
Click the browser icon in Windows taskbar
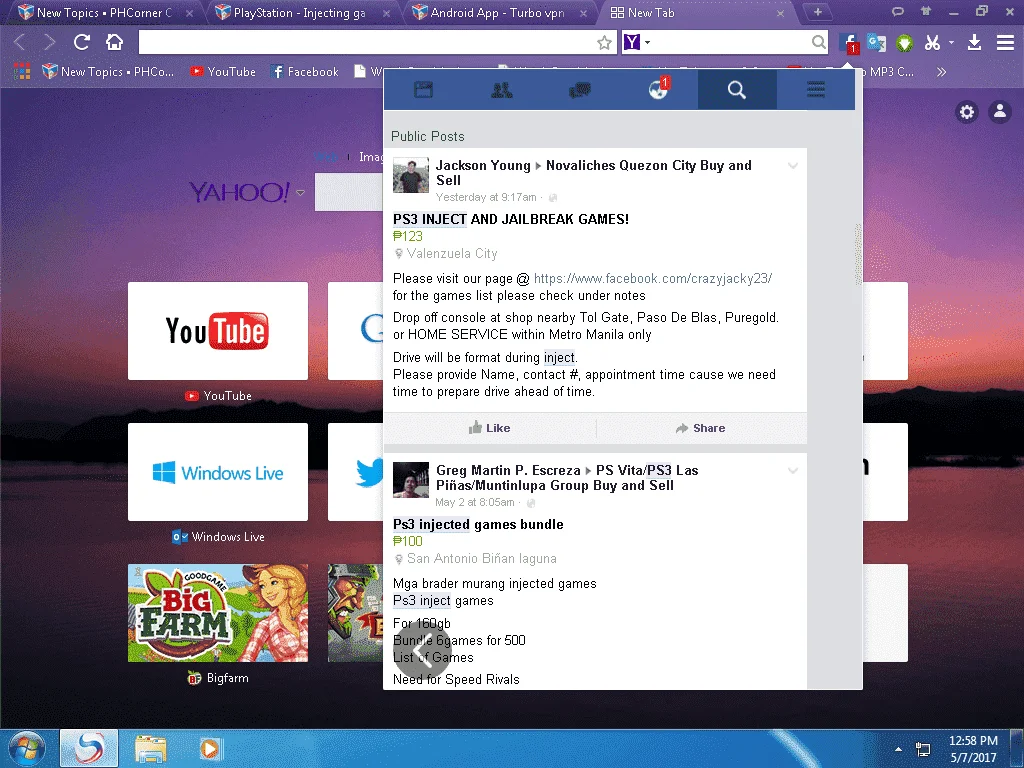click(x=89, y=748)
